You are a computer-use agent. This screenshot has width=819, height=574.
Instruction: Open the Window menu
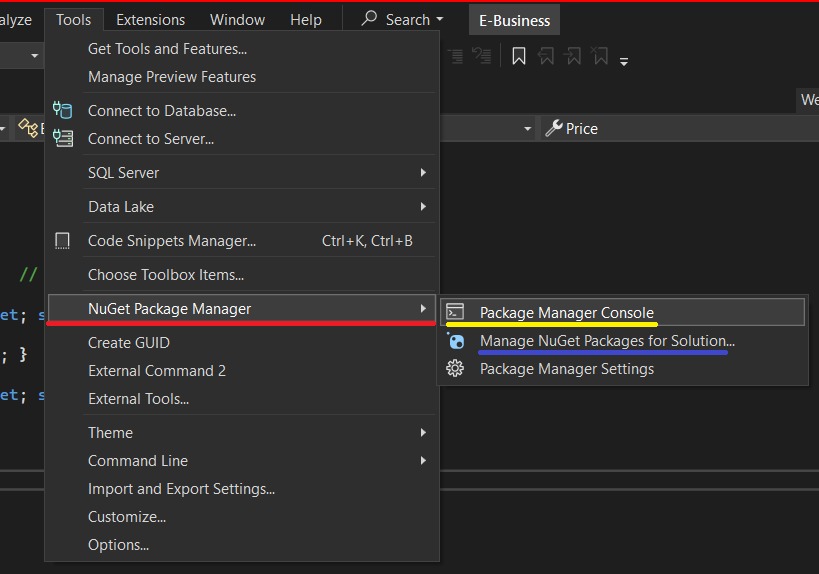[237, 20]
